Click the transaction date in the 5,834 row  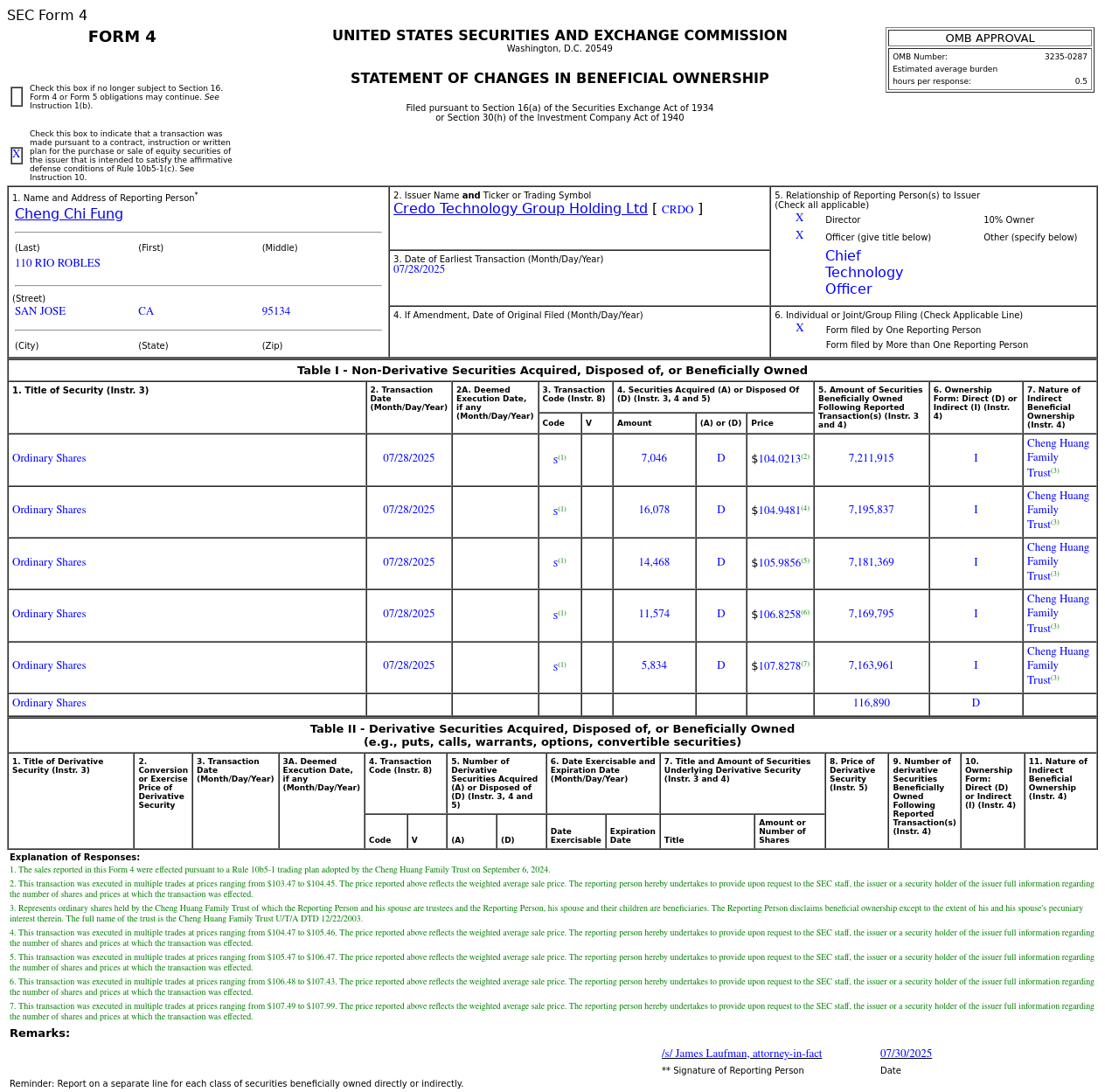(408, 665)
